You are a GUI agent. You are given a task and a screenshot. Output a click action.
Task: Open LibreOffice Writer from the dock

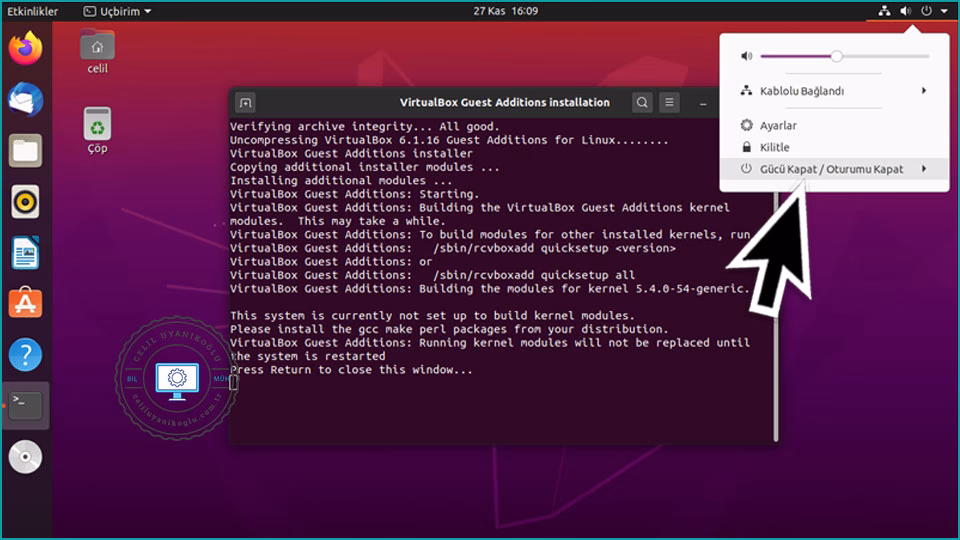(25, 253)
